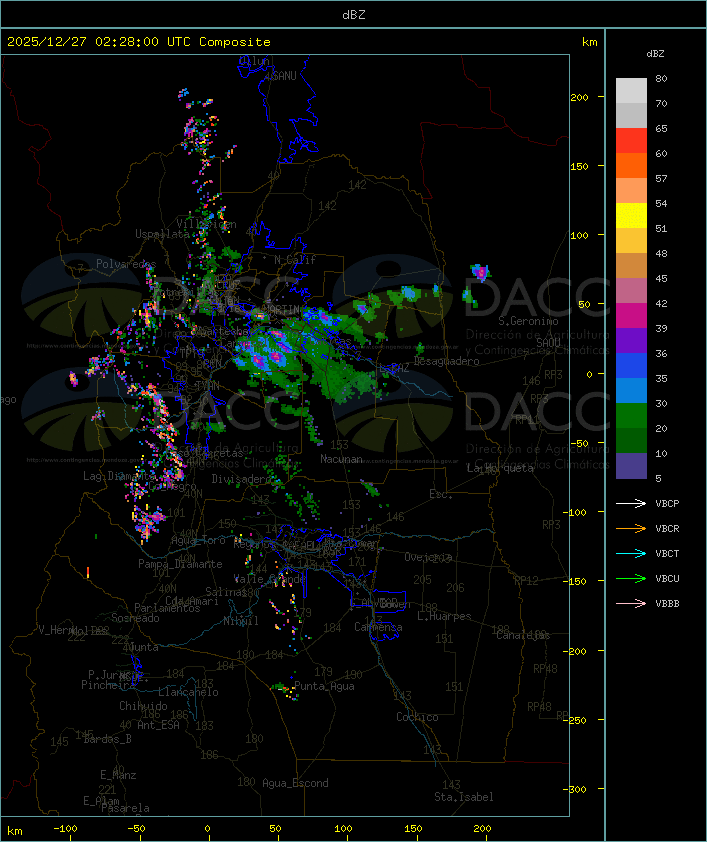Select the red 60-65 dBZ swatch
The image size is (707, 842).
coord(631,141)
